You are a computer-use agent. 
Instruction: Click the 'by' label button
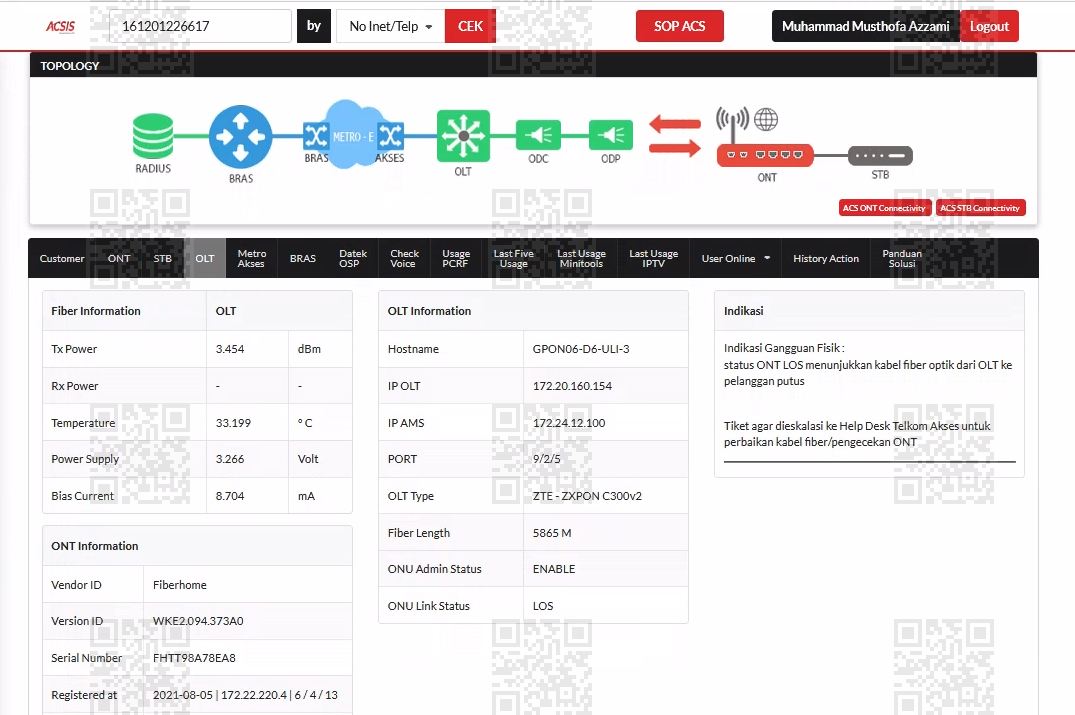(314, 26)
